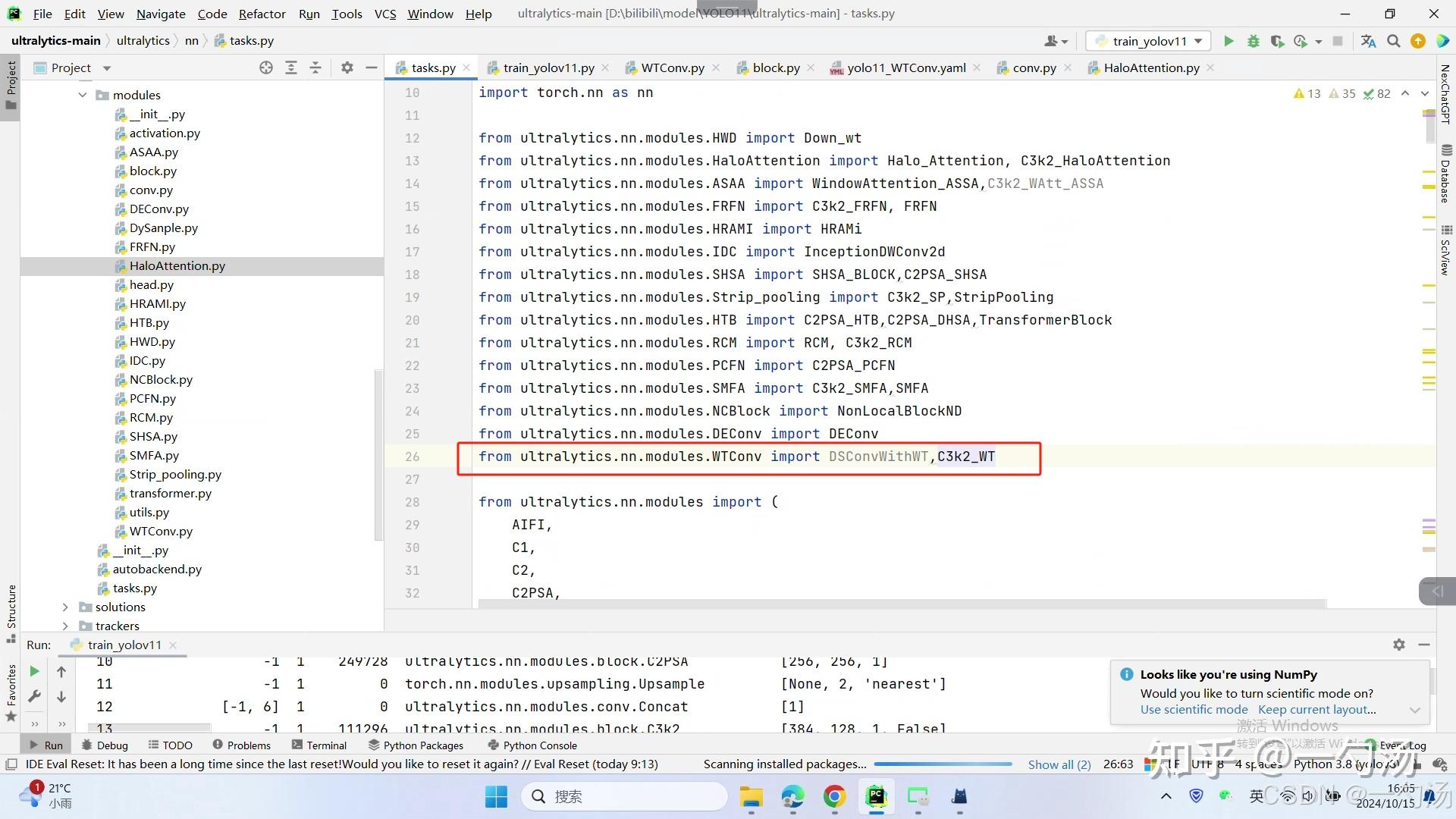Run train_yolov11 with green play button
This screenshot has width=1456, height=819.
[1228, 41]
